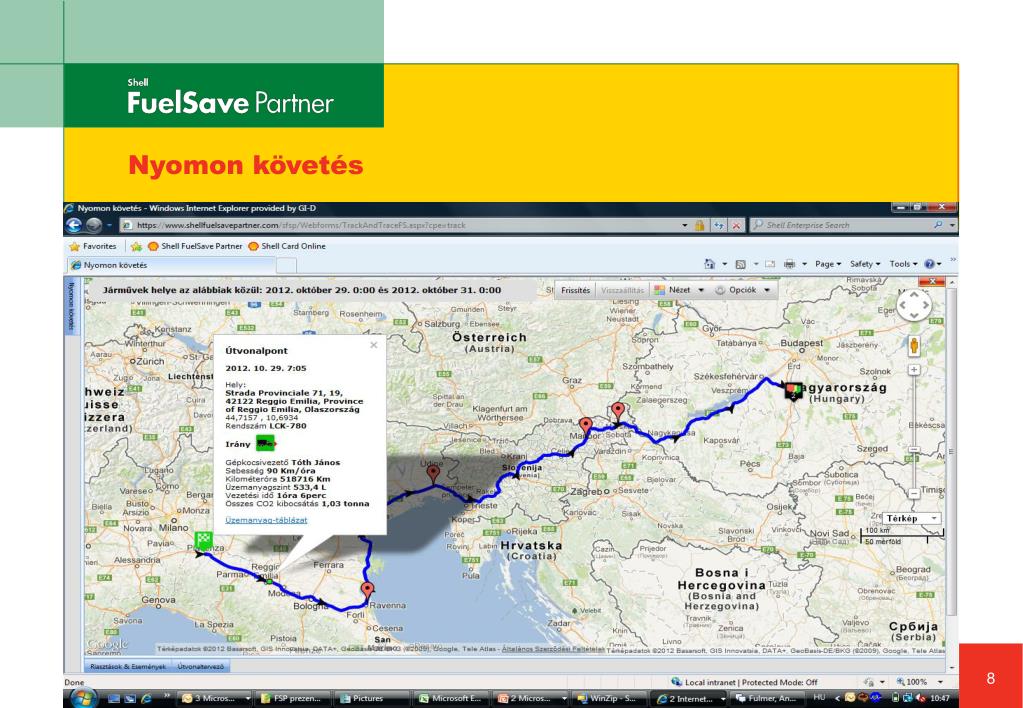Open the Help question mark menu

(x=932, y=264)
